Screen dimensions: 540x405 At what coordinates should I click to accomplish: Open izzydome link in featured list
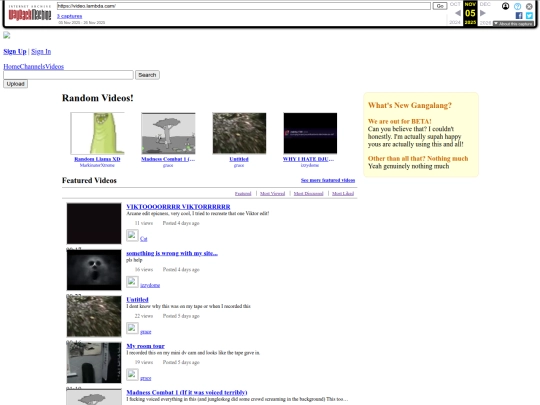coord(150,285)
